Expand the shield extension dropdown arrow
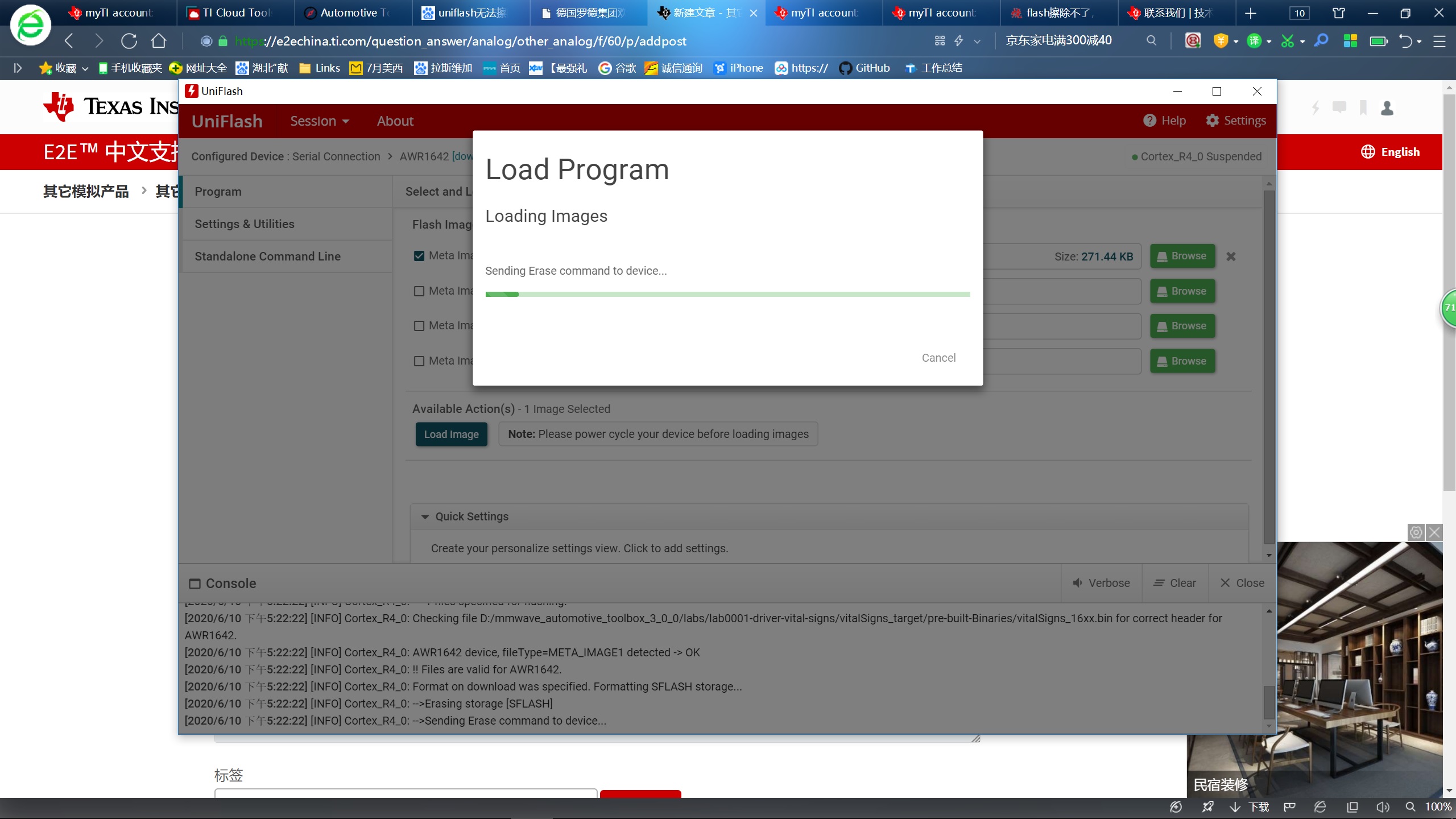The width and height of the screenshot is (1456, 819). [1235, 42]
